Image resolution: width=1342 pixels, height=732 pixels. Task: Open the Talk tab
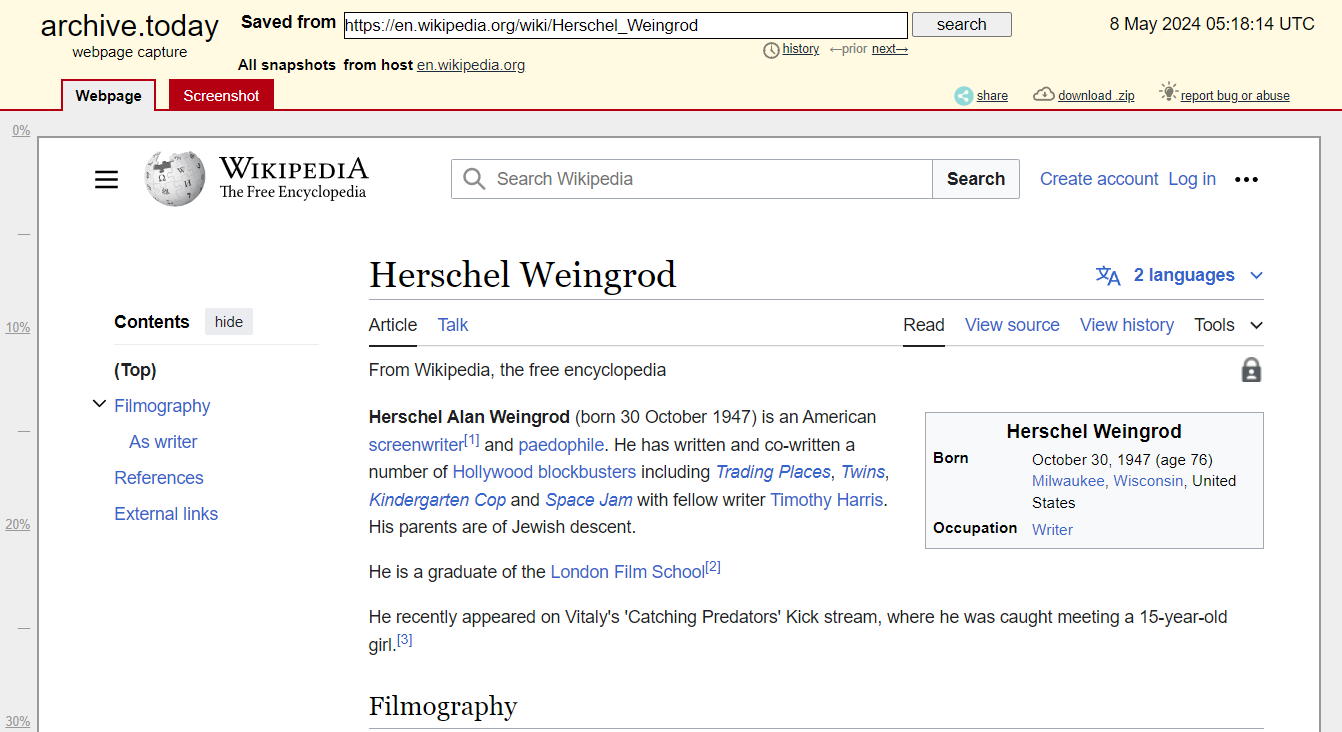pyautogui.click(x=453, y=325)
